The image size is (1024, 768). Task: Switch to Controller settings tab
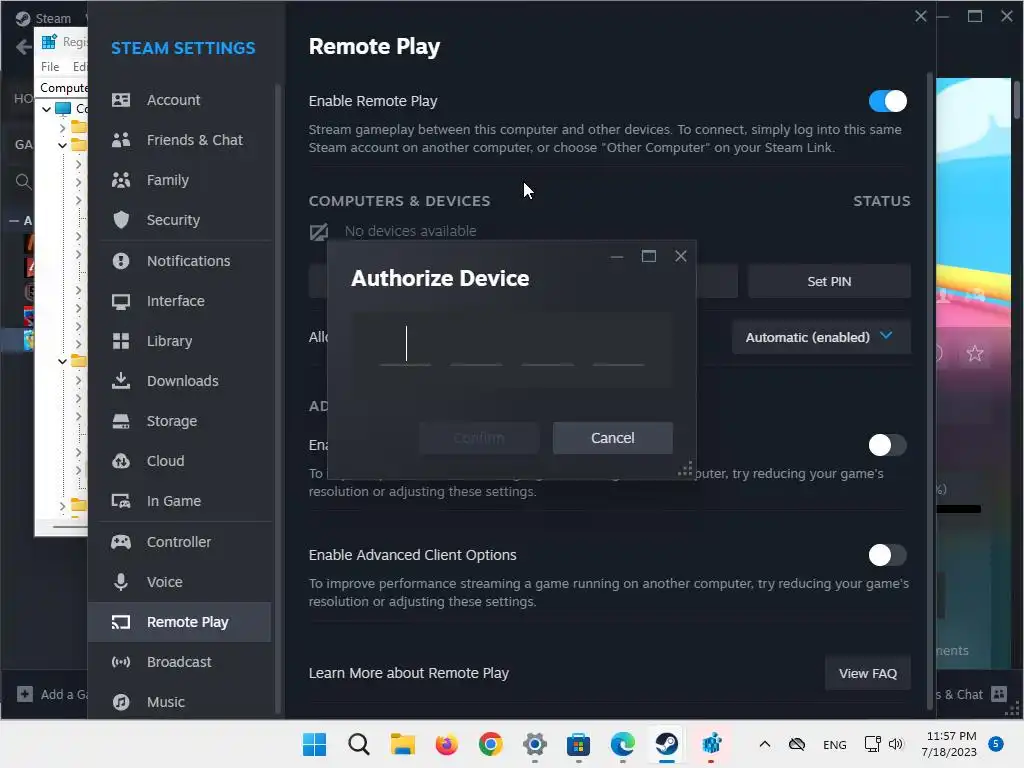(x=180, y=542)
